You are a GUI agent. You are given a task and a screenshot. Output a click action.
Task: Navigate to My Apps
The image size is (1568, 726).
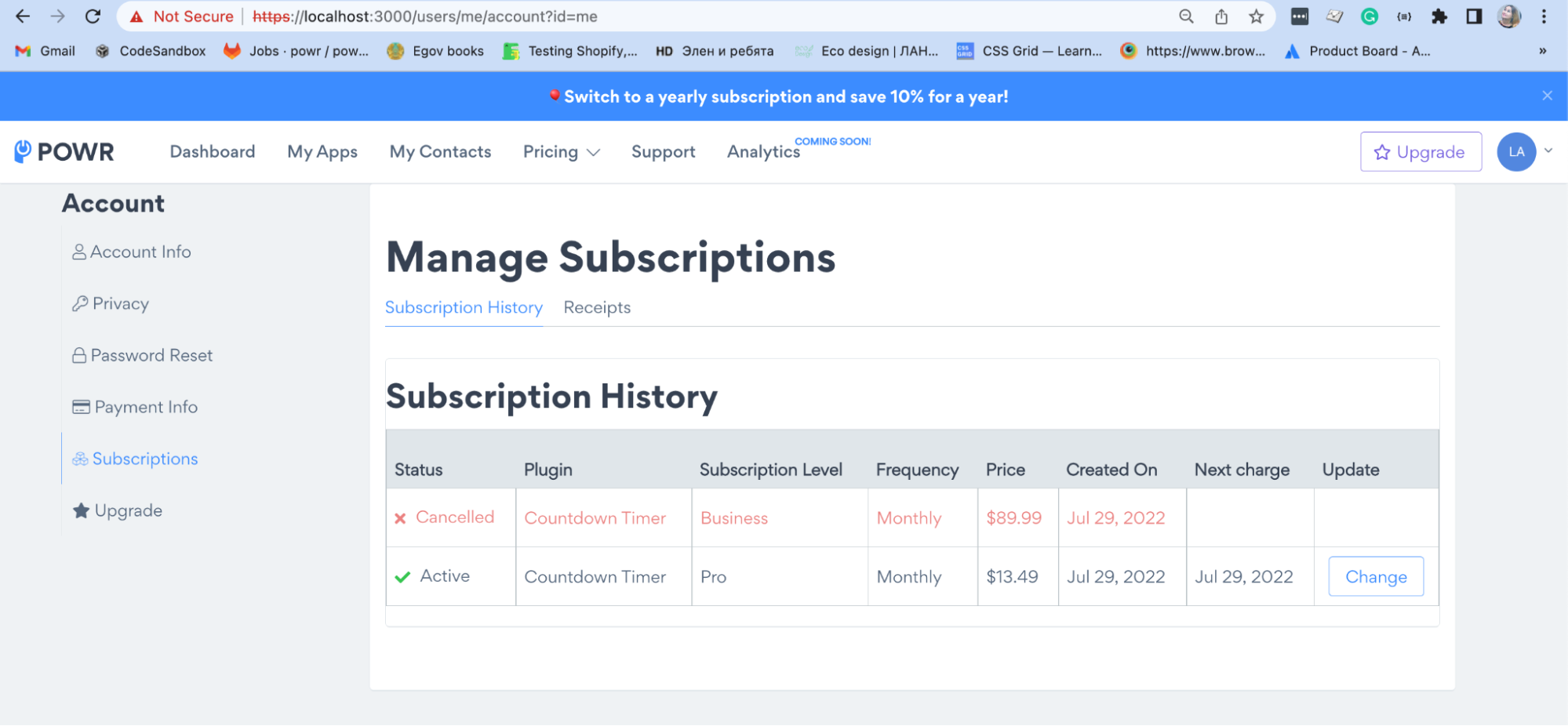point(322,152)
